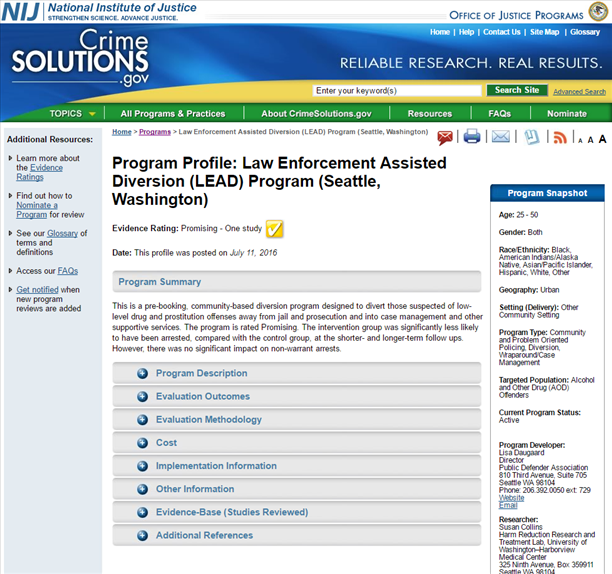Click the keyword search input field
This screenshot has height=574, width=612.
pyautogui.click(x=397, y=91)
